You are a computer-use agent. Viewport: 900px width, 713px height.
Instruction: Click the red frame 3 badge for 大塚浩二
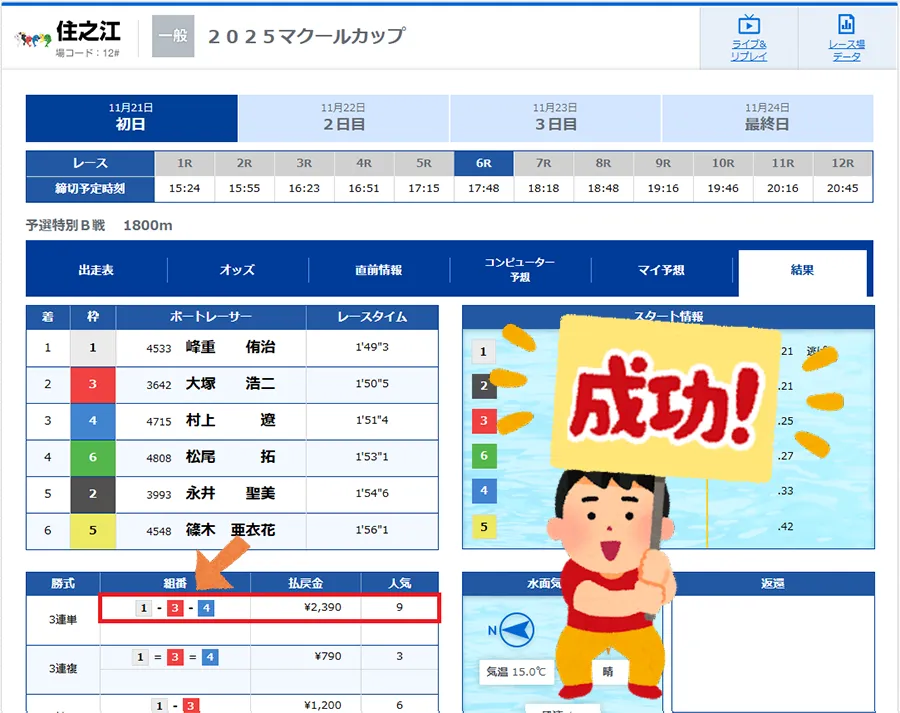(x=93, y=384)
